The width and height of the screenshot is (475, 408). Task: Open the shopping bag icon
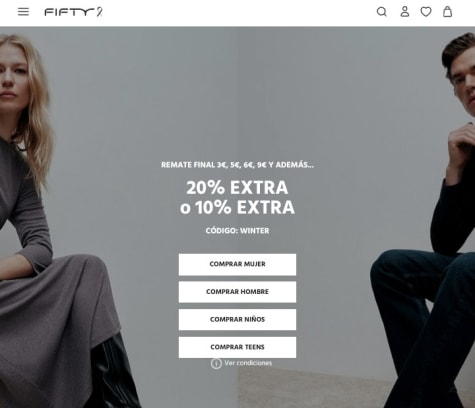(x=447, y=12)
